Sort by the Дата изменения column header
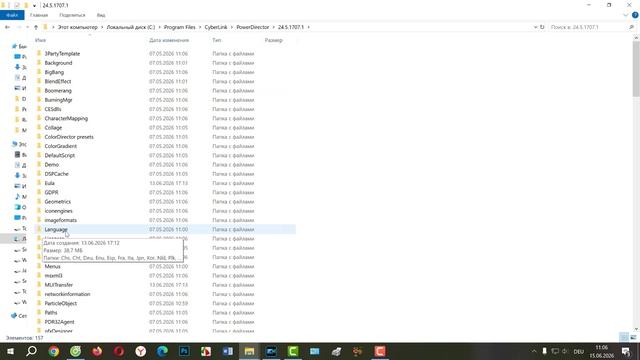Image resolution: width=640 pixels, height=360 pixels. [x=169, y=40]
